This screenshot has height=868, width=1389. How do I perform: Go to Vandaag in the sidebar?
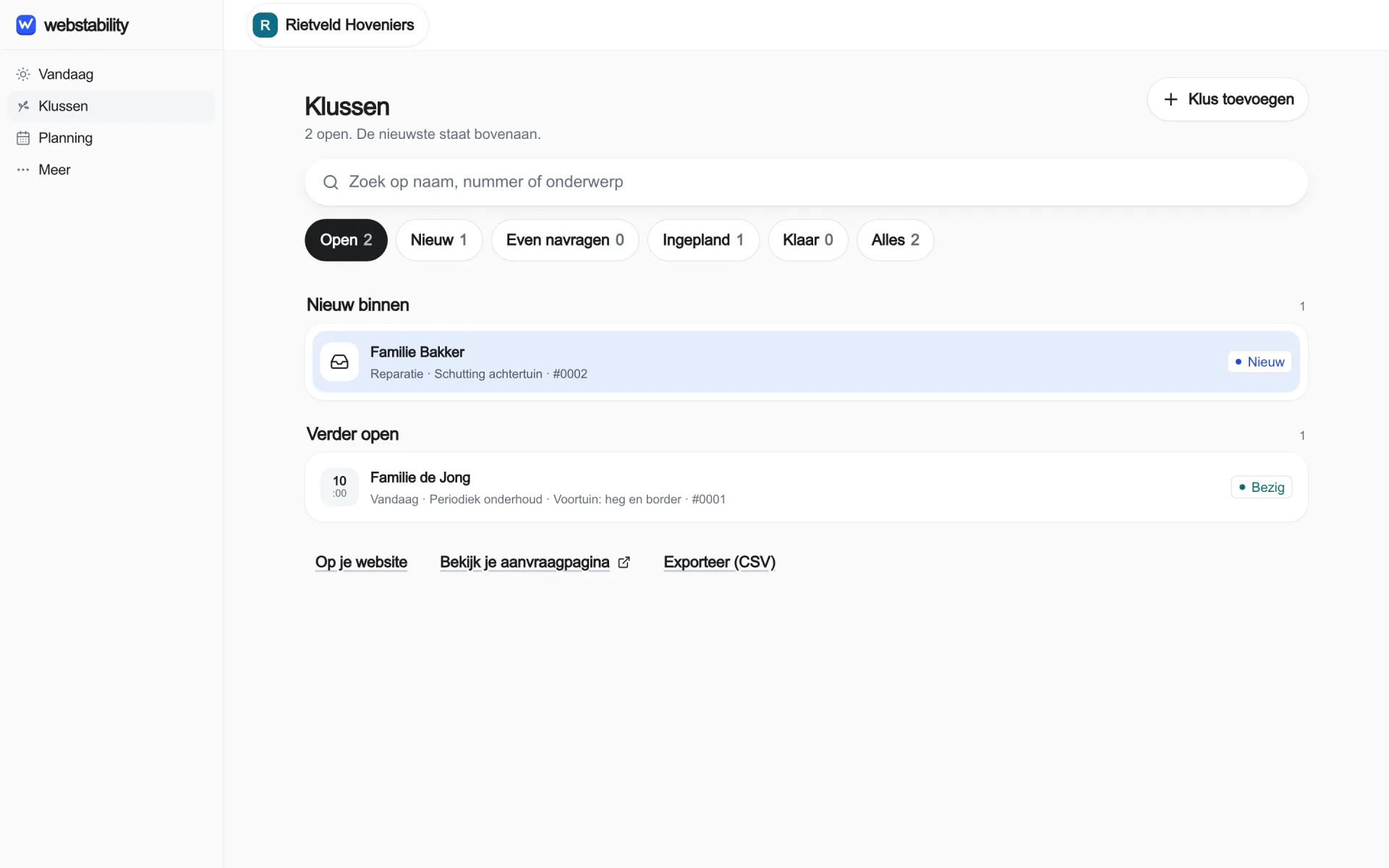111,75
